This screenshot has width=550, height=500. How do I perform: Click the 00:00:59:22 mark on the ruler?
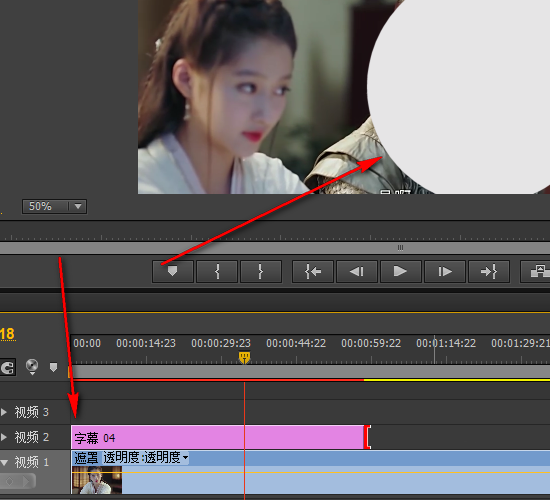point(371,343)
